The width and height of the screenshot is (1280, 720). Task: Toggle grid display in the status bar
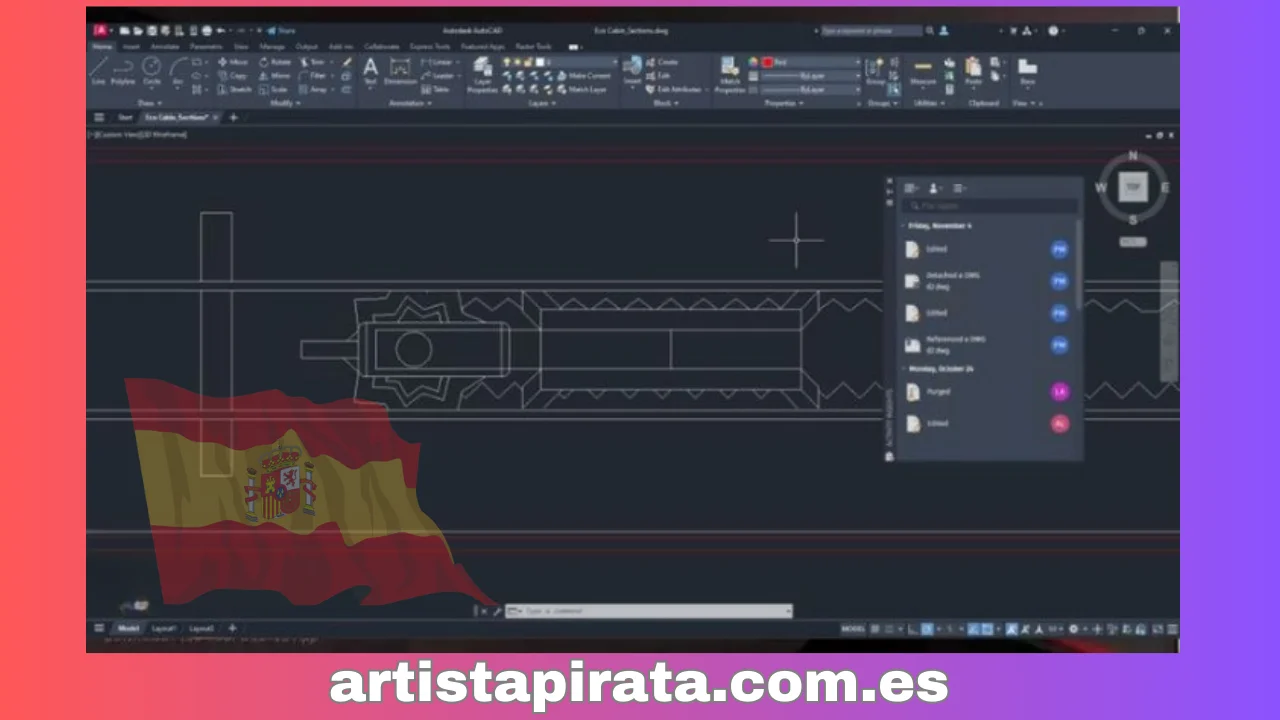[x=875, y=628]
